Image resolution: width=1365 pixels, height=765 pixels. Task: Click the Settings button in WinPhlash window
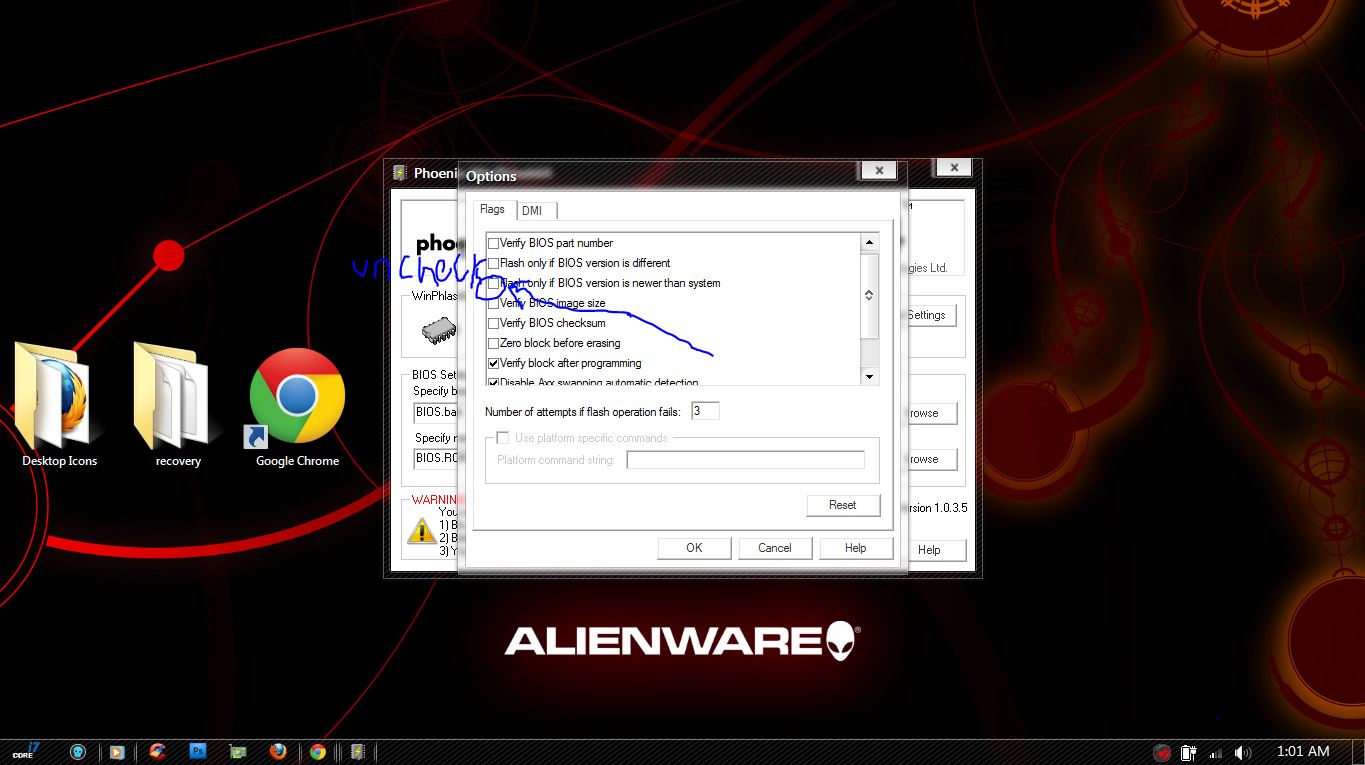[x=931, y=315]
